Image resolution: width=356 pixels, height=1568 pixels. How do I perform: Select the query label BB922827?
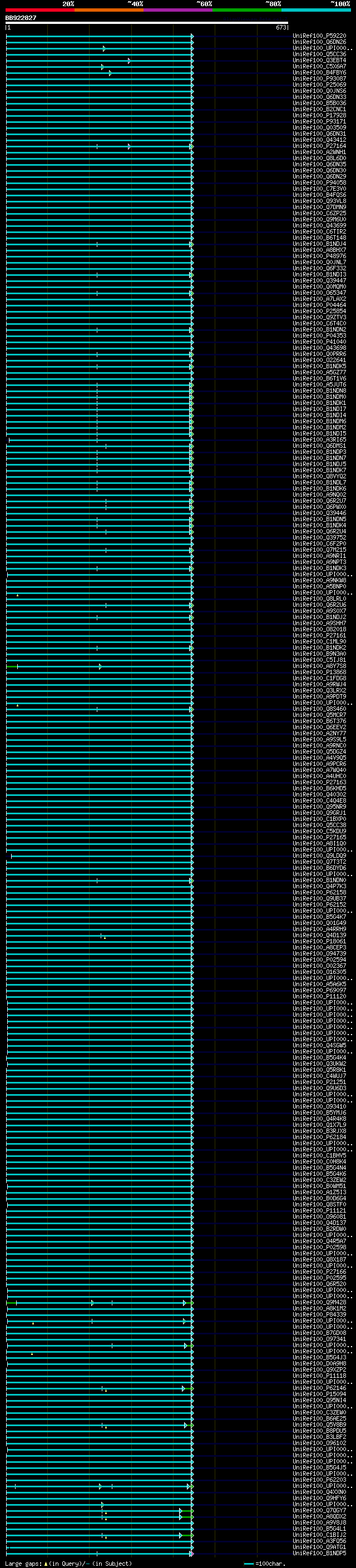(21, 18)
